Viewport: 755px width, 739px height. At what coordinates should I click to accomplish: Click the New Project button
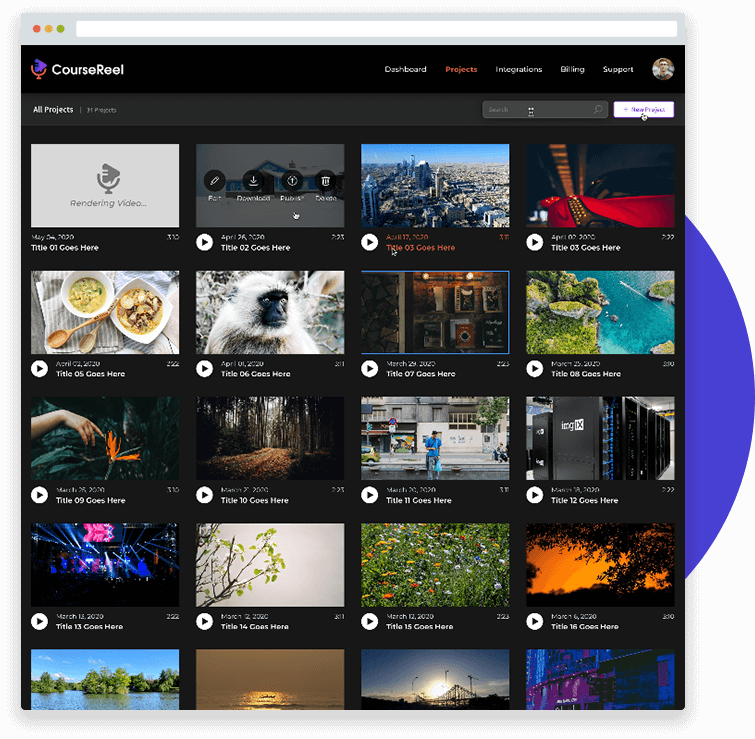coord(644,109)
